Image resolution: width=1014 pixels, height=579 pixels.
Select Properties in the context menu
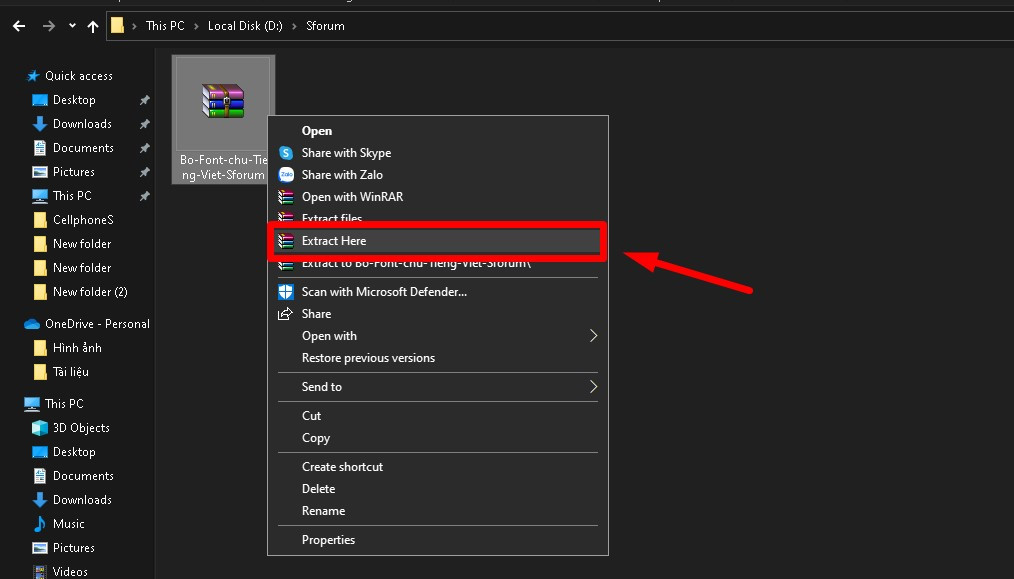pos(328,540)
